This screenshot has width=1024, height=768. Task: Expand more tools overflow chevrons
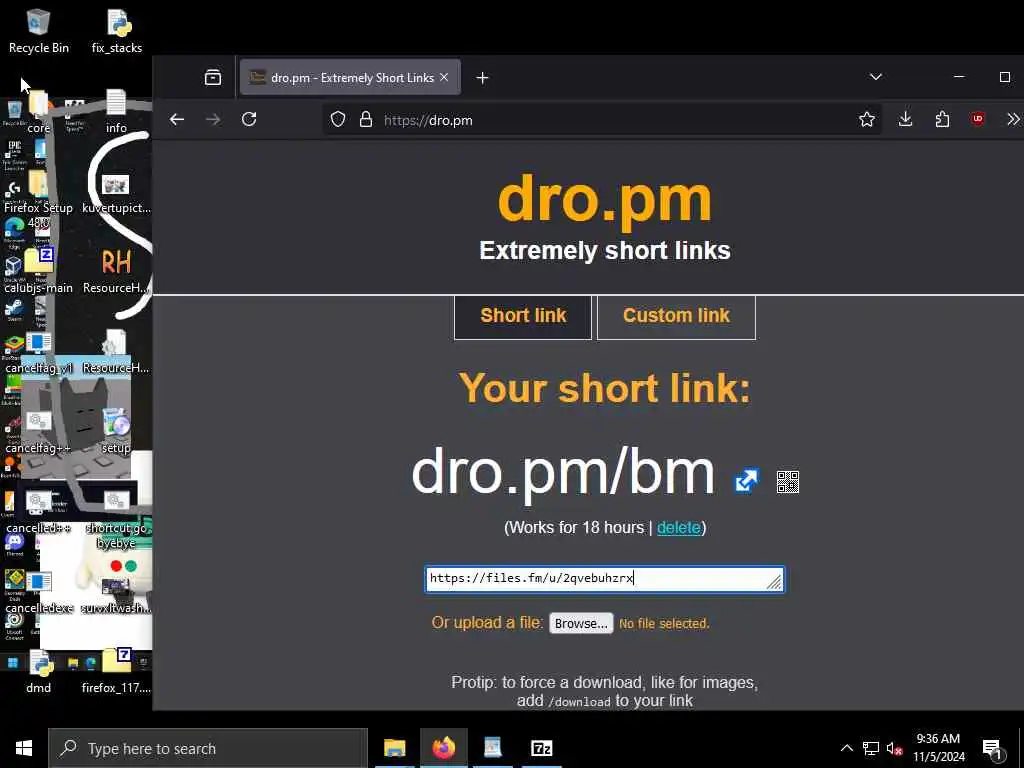1013,120
